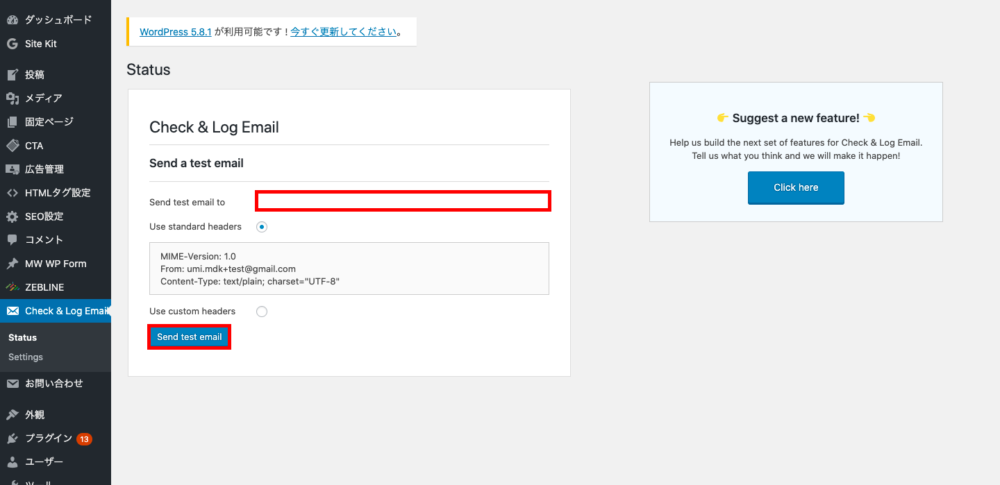Viewport: 1000px width, 485px height.
Task: Open the Settings submenu under Check & Log Email
Action: tap(25, 357)
